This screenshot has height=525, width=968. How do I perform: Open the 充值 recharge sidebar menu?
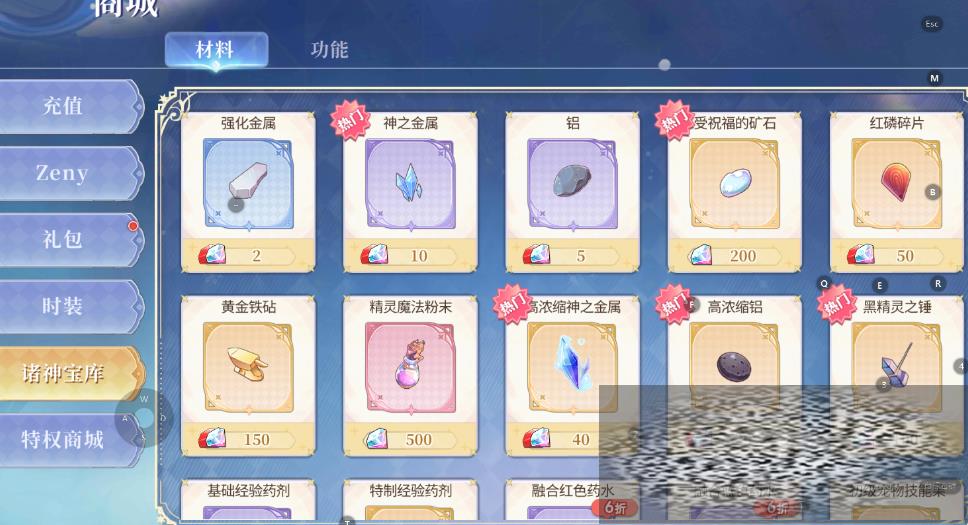[x=69, y=106]
